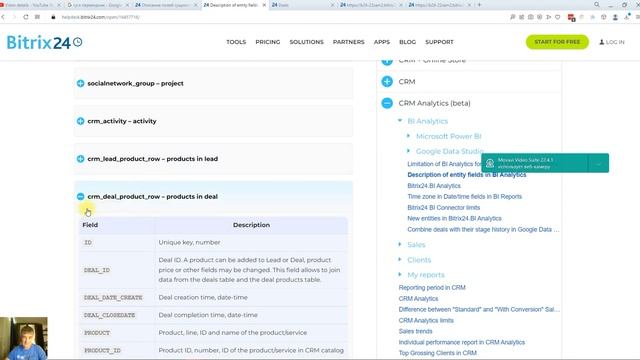Open Bitrix24 BI Connector limits link
The image size is (640, 360).
click(444, 208)
